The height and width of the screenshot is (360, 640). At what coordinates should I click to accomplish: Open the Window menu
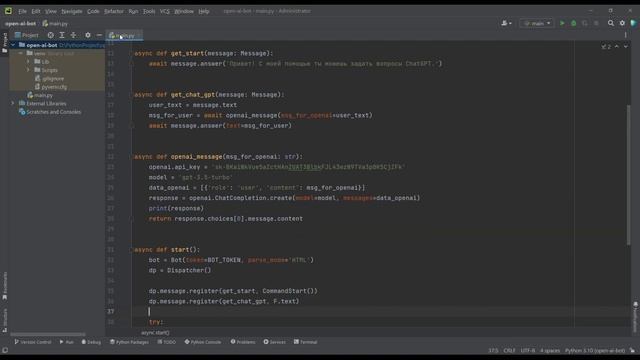click(184, 11)
